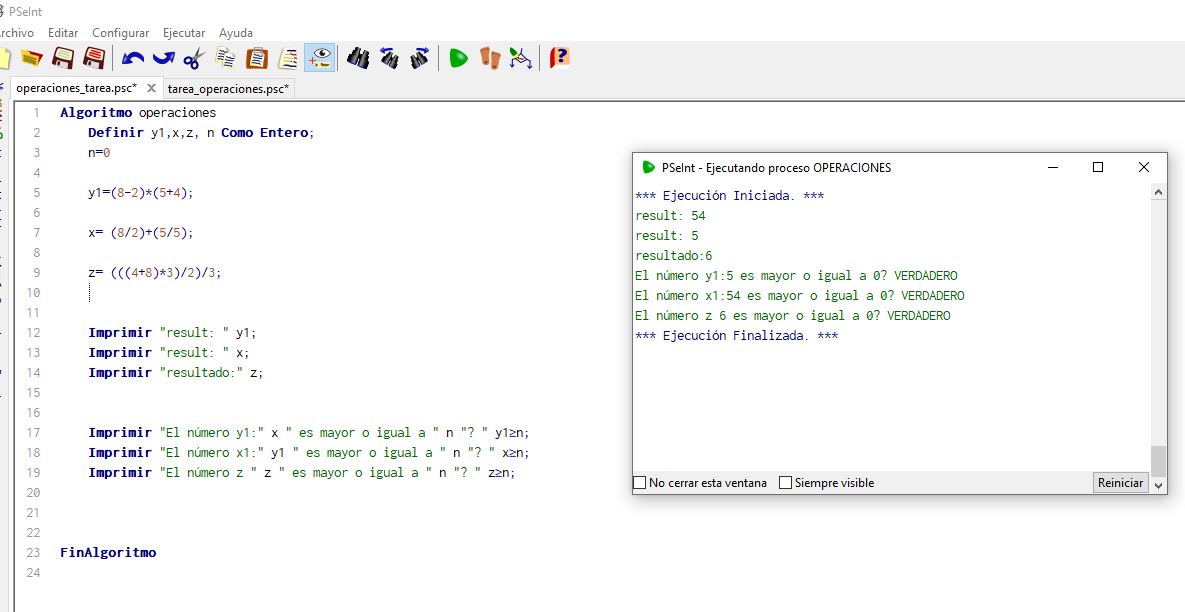This screenshot has height=612, width=1185.
Task: Click the Save As red floppy icon
Action: (x=94, y=58)
